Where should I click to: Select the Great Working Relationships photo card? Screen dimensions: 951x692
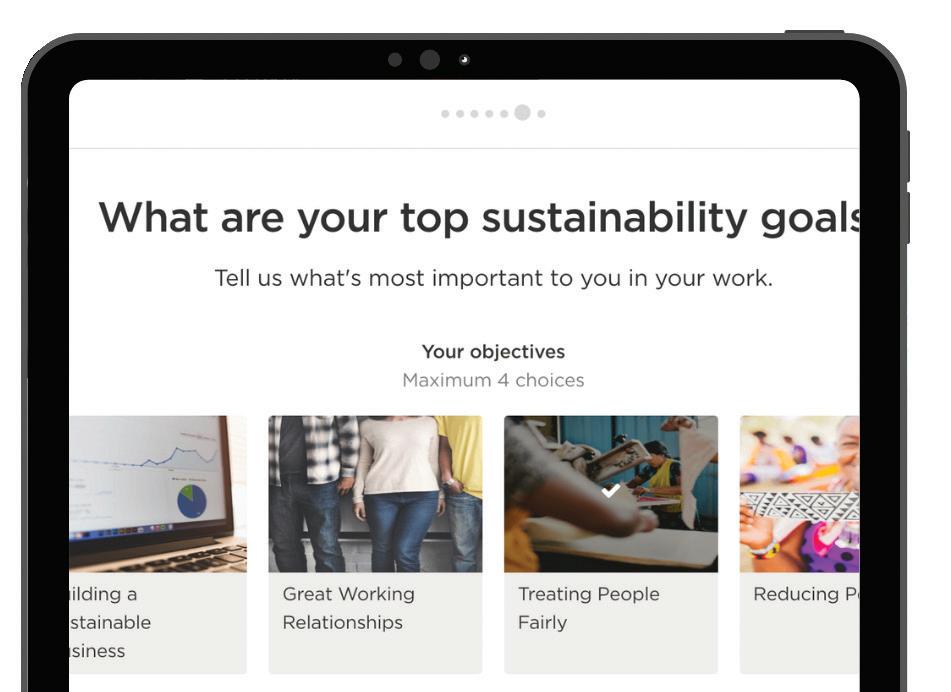375,494
